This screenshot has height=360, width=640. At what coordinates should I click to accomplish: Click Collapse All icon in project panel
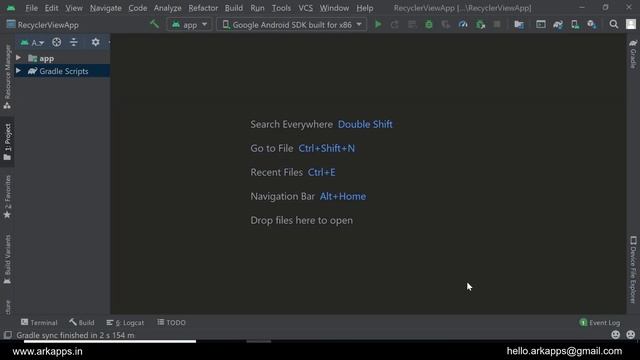pos(73,42)
